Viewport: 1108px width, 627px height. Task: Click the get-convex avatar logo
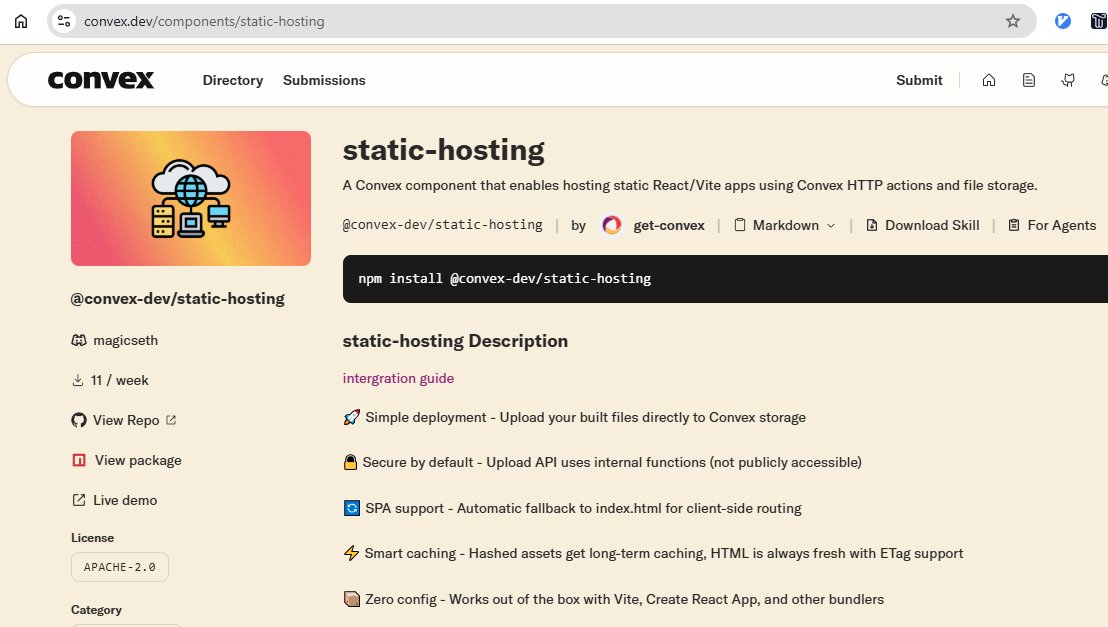click(x=612, y=225)
